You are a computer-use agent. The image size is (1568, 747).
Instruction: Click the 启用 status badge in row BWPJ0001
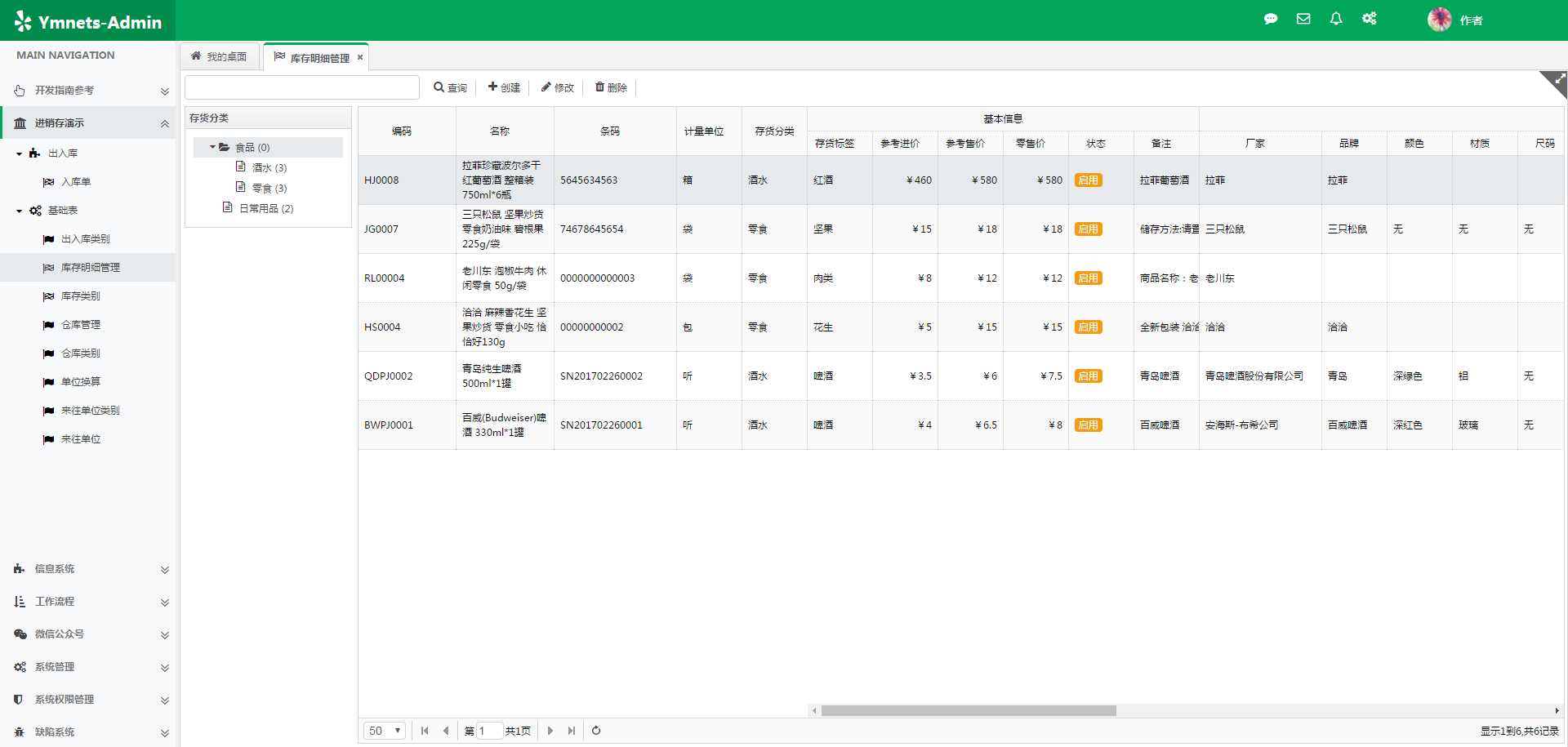tap(1088, 425)
